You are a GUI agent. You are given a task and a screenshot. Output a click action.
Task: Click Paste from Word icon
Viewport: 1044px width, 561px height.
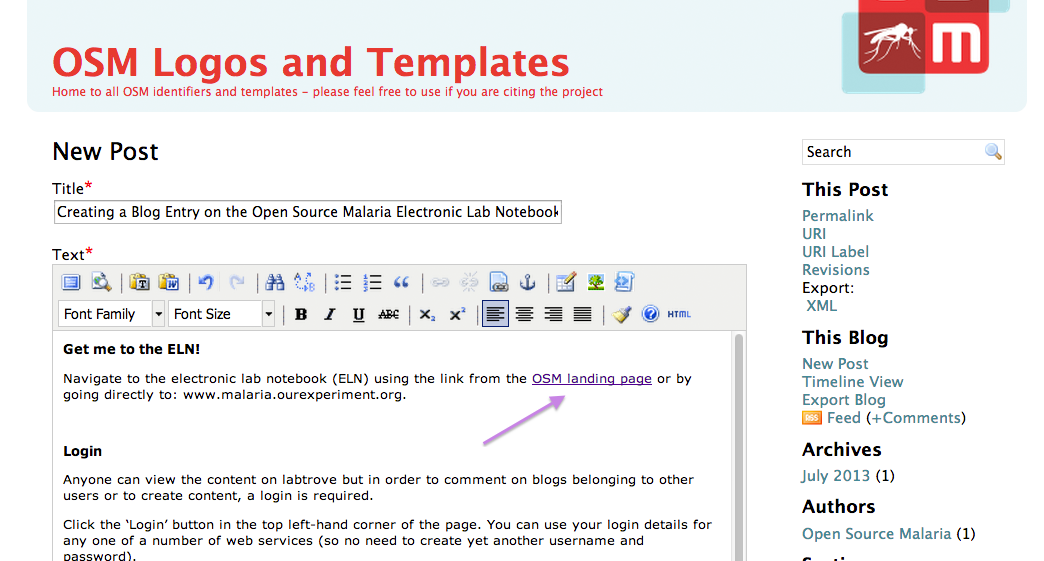click(x=169, y=282)
